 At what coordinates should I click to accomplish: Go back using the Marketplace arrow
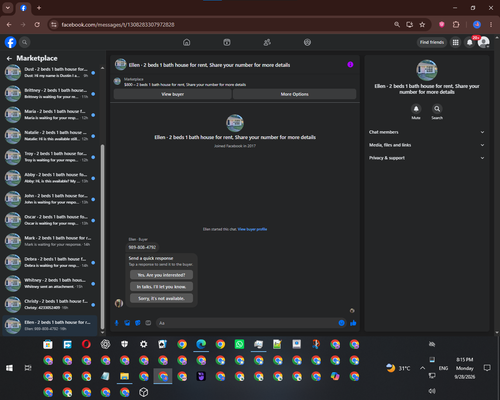click(9, 58)
